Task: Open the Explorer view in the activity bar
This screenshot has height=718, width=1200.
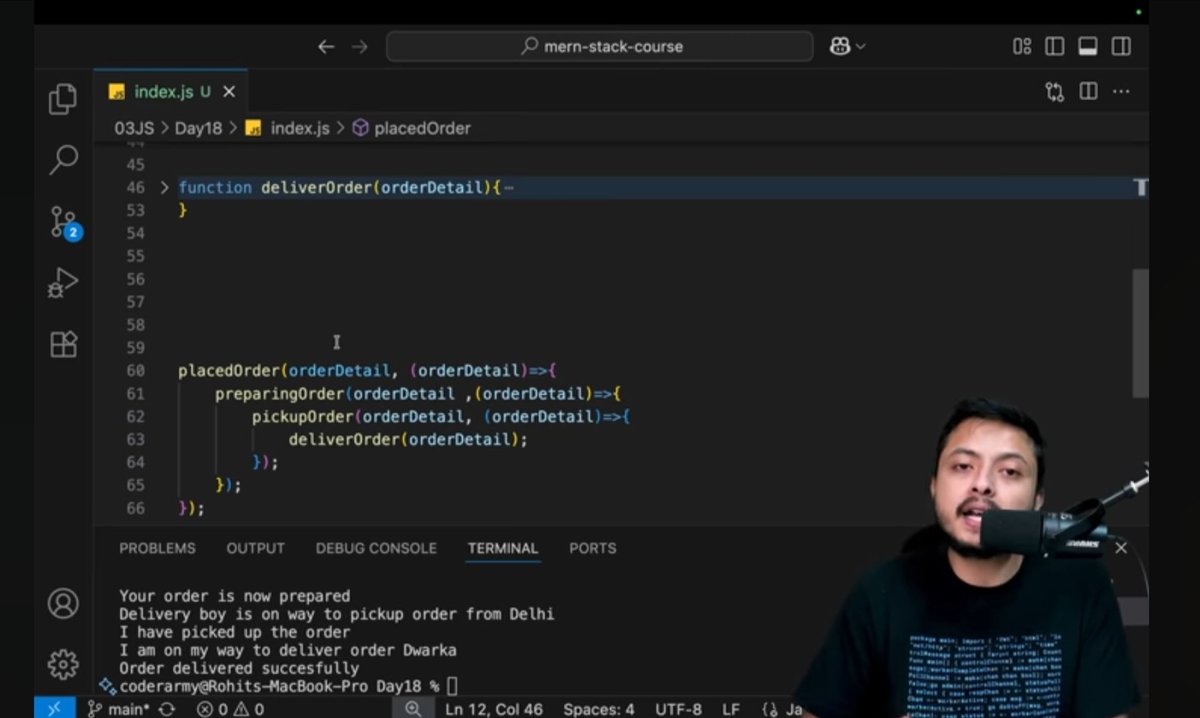Action: [63, 99]
